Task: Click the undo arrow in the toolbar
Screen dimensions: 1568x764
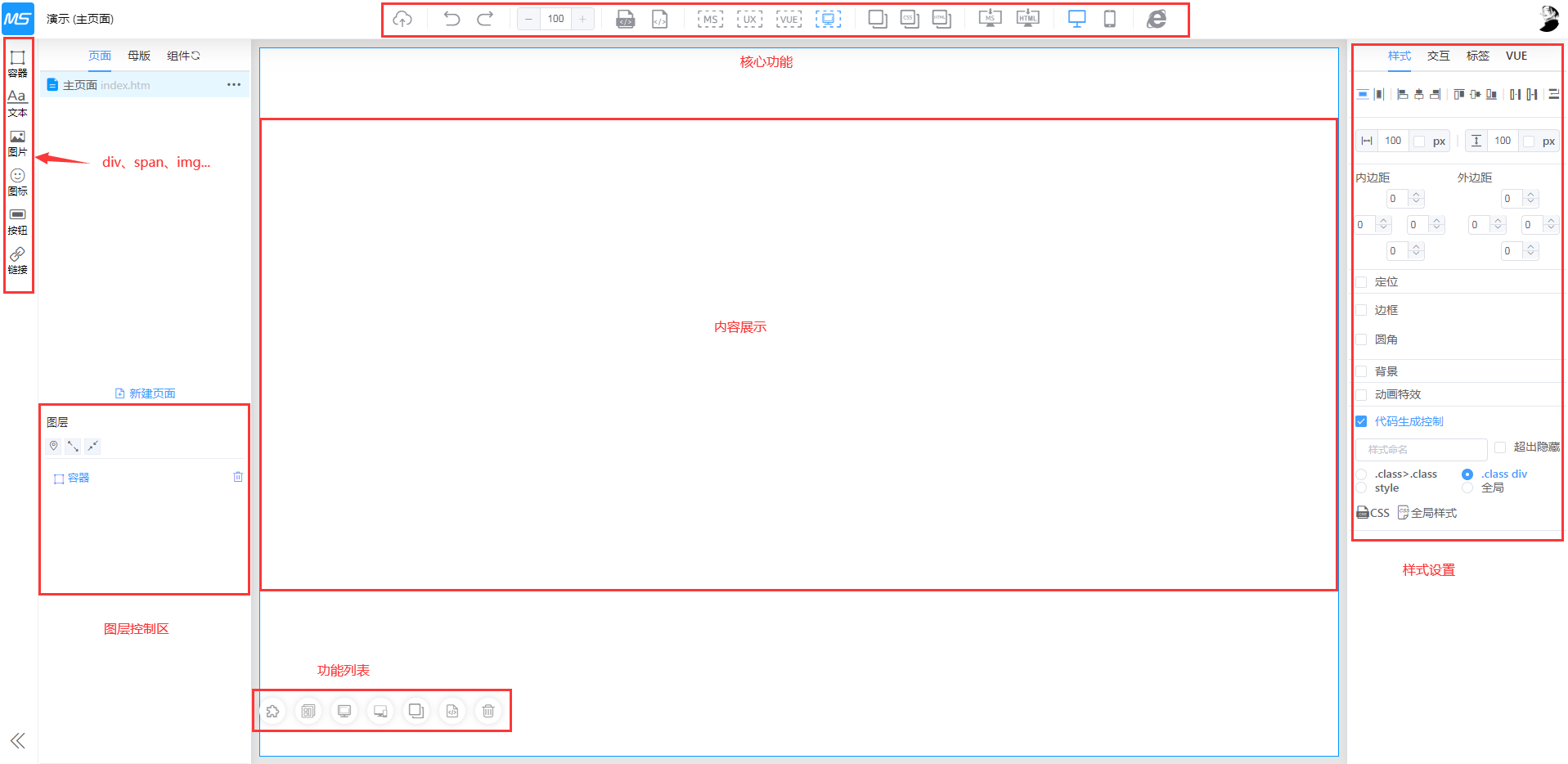Action: 452,19
